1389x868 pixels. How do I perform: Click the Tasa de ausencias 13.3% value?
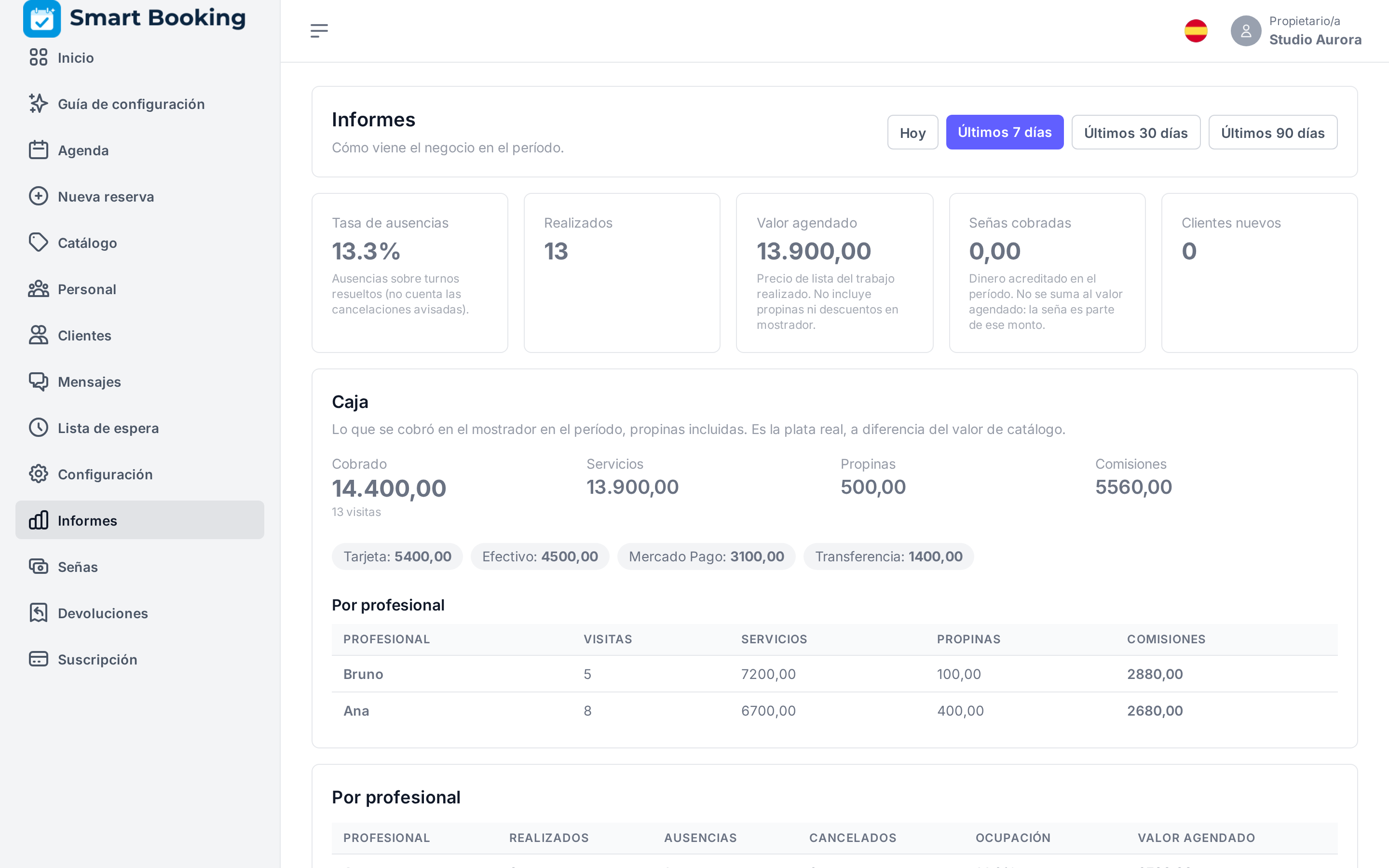point(366,251)
